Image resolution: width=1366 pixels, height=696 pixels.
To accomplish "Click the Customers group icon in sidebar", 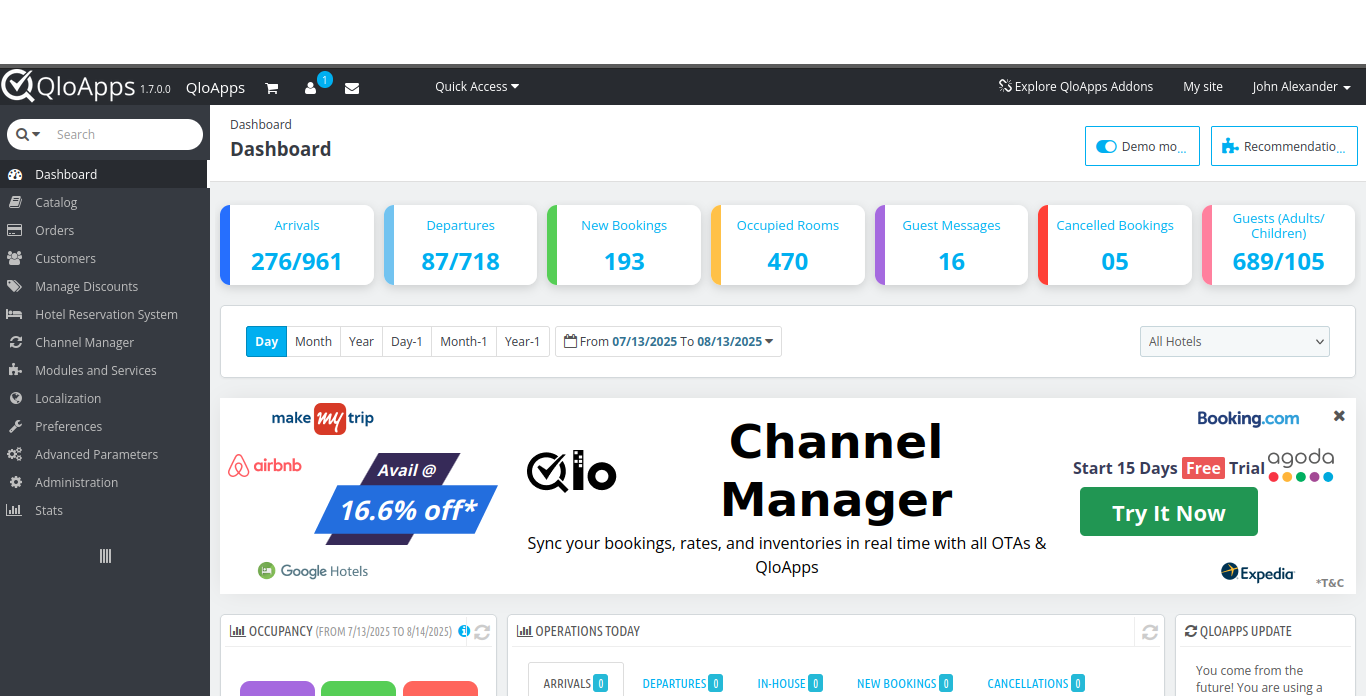I will click(14, 258).
